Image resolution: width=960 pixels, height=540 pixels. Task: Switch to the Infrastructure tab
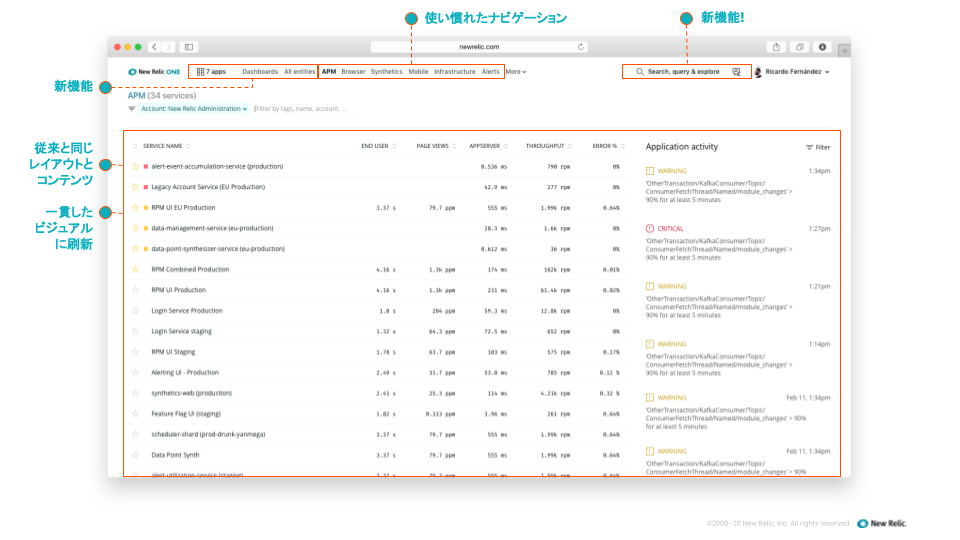(x=454, y=72)
